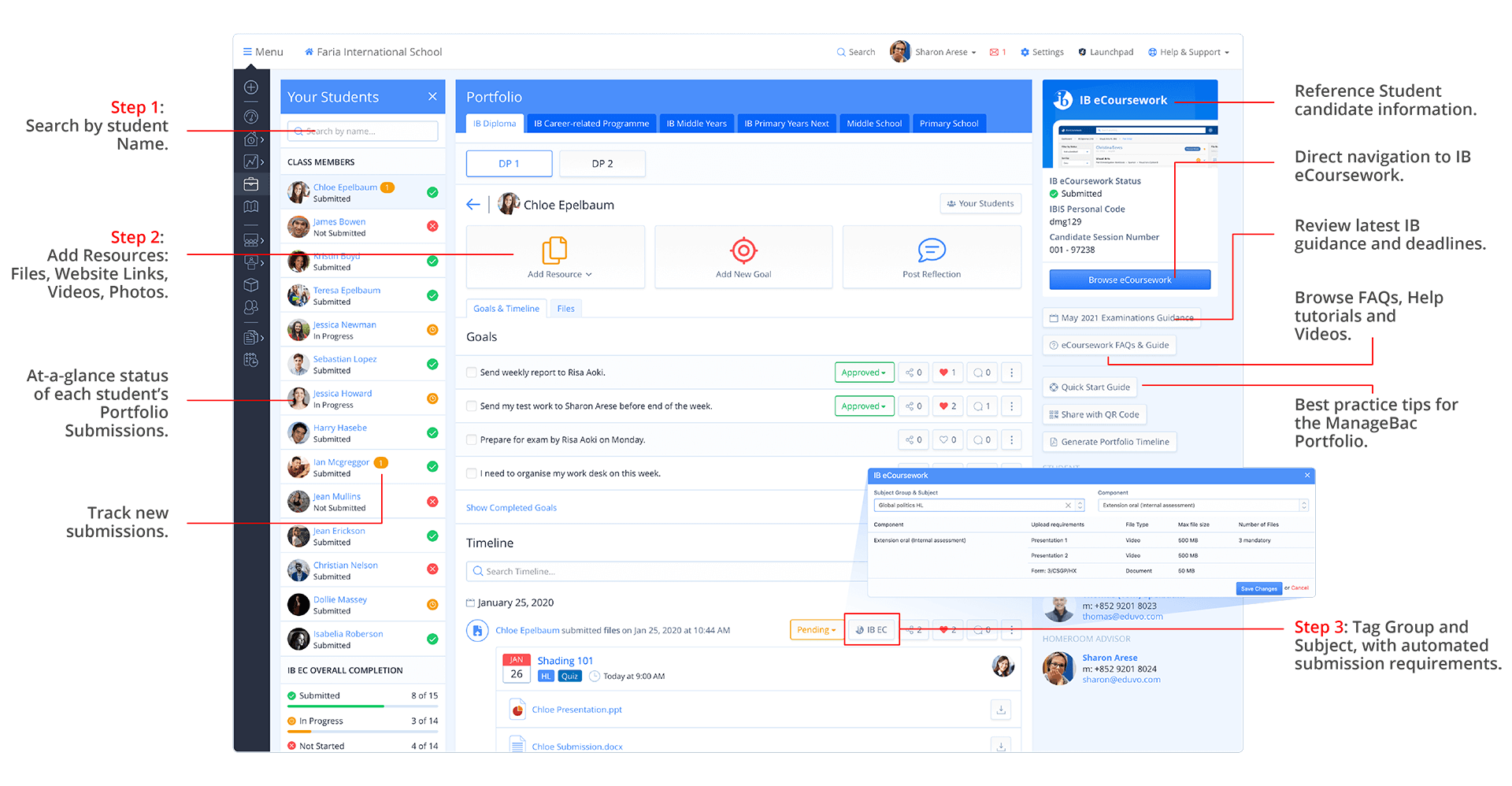This screenshot has width=1512, height=786.
Task: Click the Post Reflection speech bubble icon
Action: 932,250
